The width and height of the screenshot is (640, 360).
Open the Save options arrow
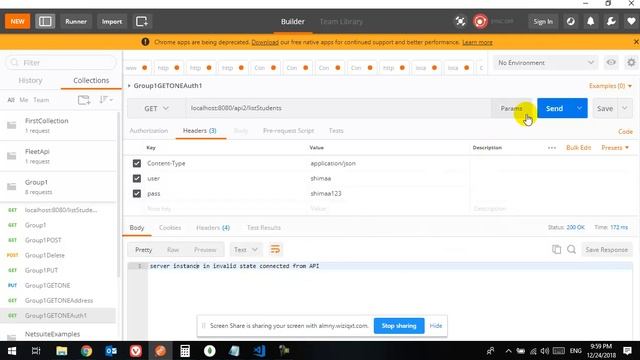(x=624, y=108)
